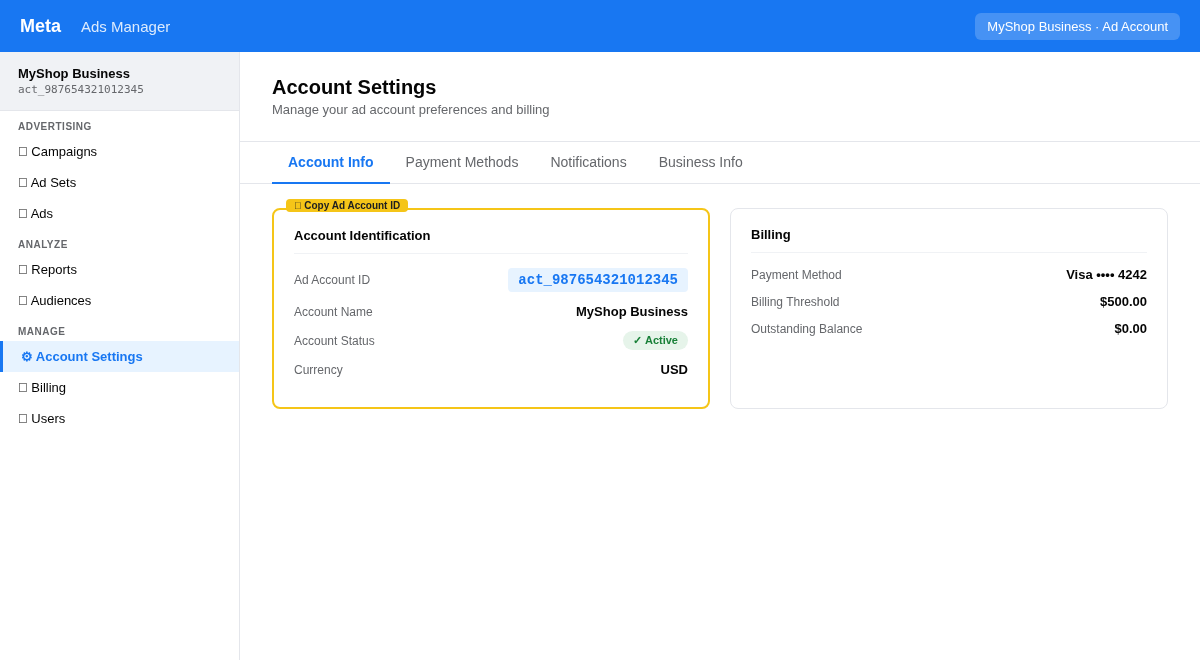Click the Payment Method label

(796, 275)
